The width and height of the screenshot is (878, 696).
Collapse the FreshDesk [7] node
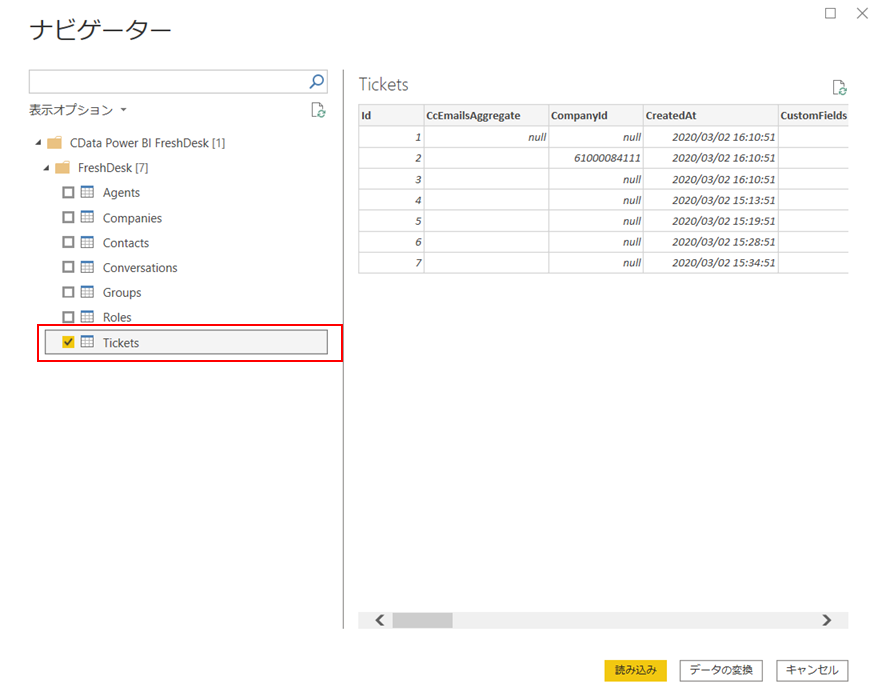(46, 167)
